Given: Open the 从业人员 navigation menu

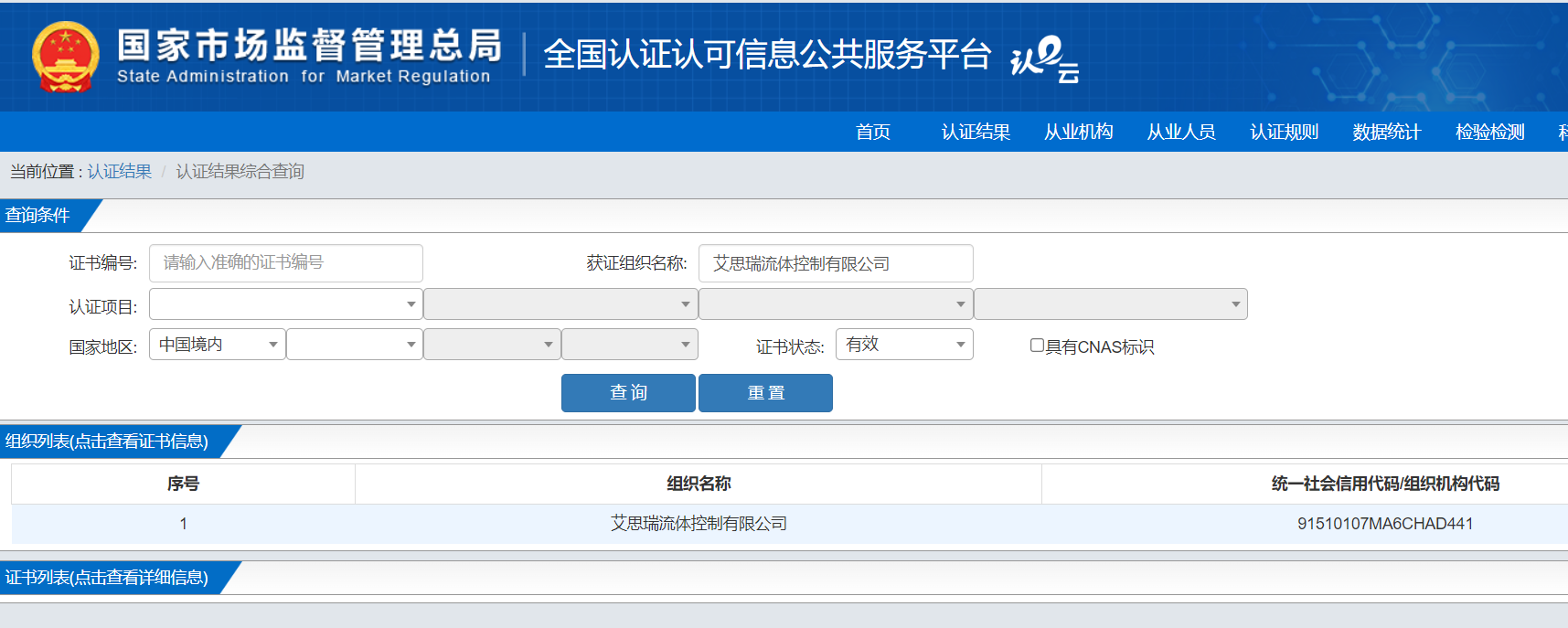Looking at the screenshot, I should 1181,132.
